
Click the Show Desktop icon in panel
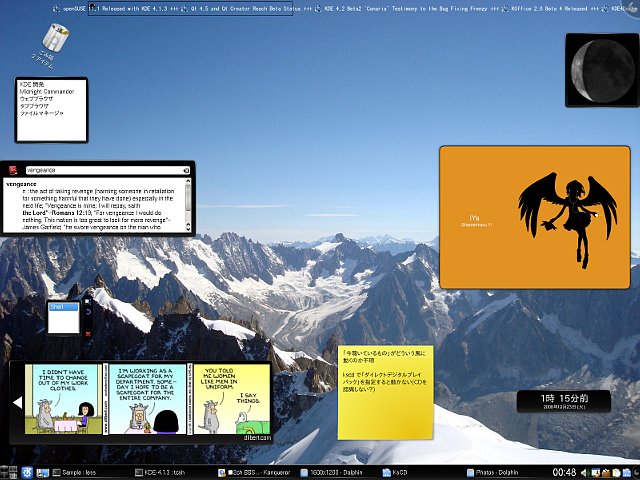pos(43,473)
